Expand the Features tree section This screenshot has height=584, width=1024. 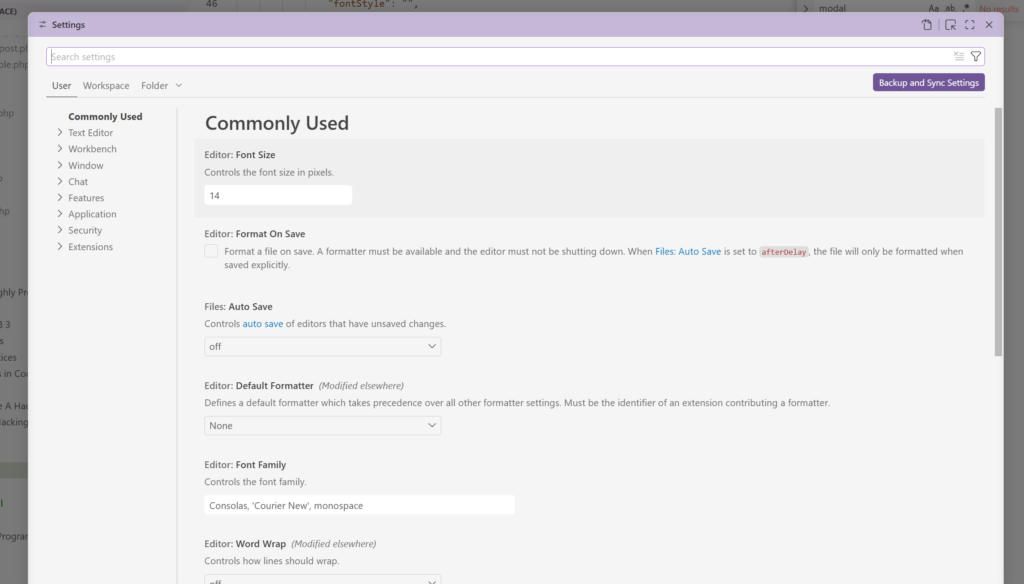[60, 197]
